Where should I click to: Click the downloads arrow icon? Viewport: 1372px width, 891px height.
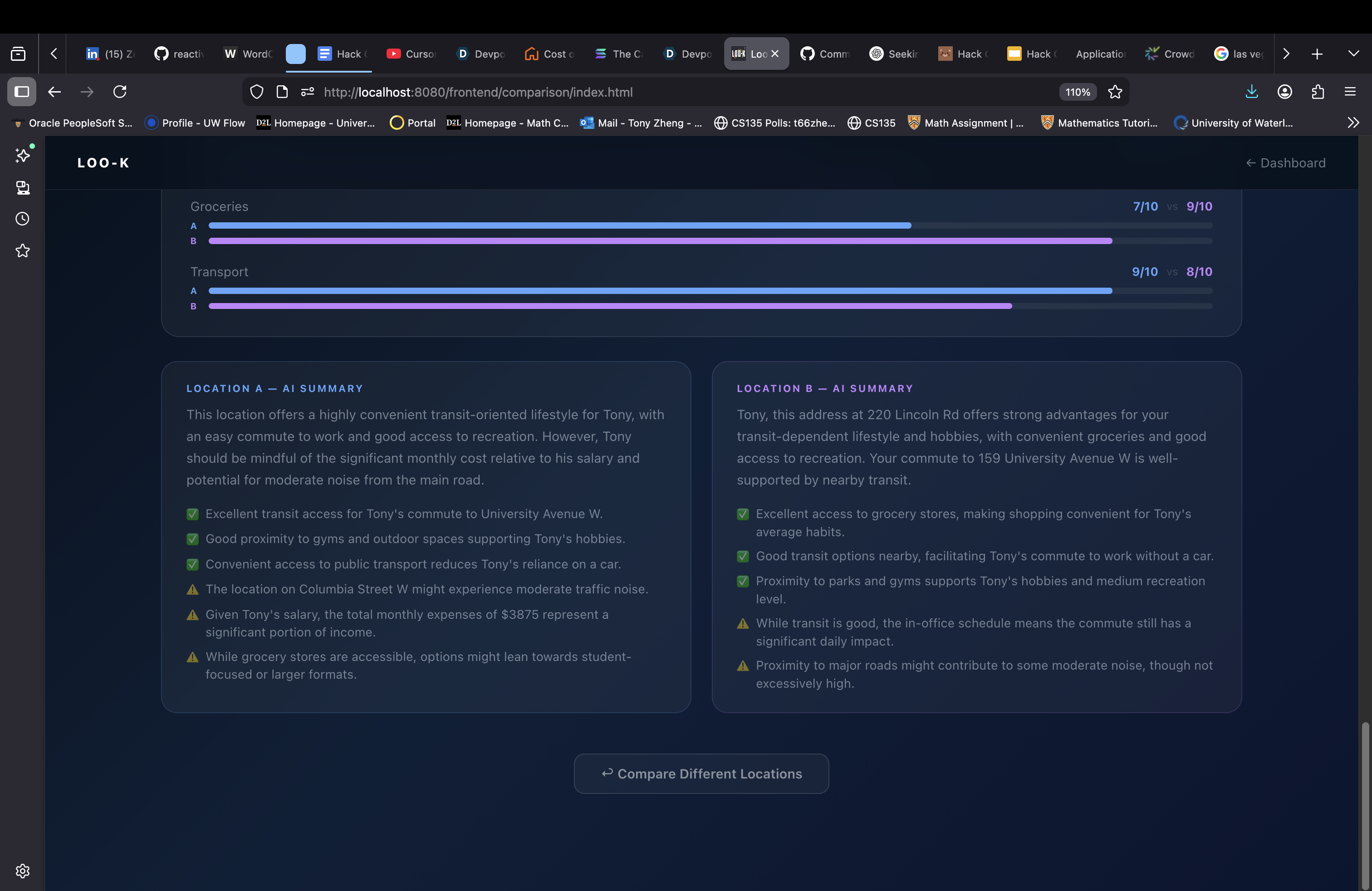(1251, 92)
